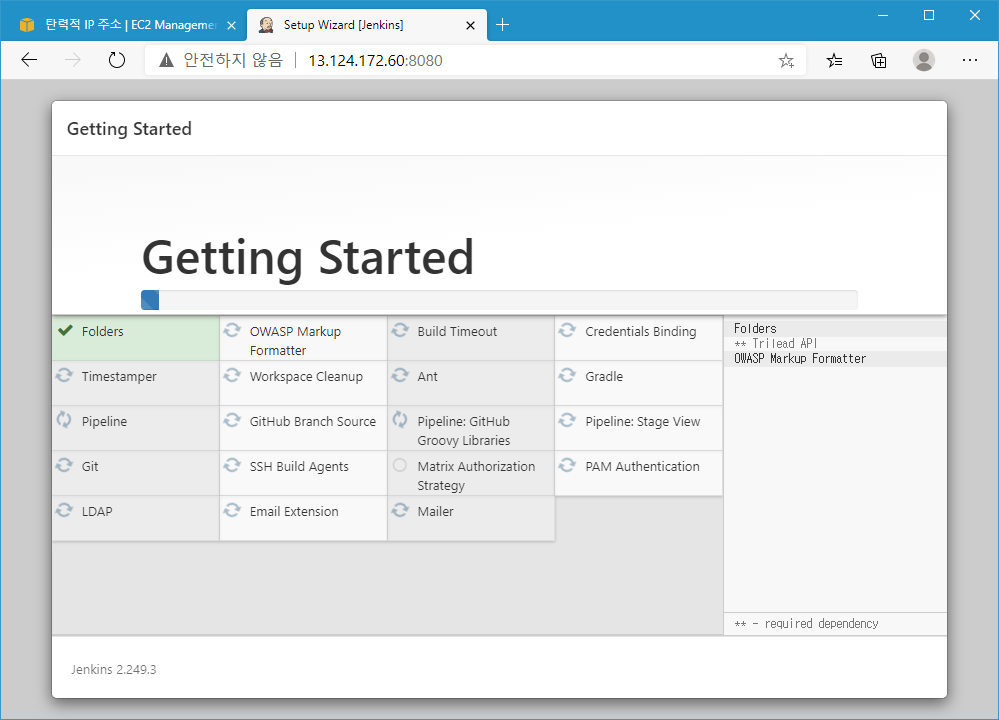
Task: Open the browser settings ellipsis menu
Action: click(970, 60)
